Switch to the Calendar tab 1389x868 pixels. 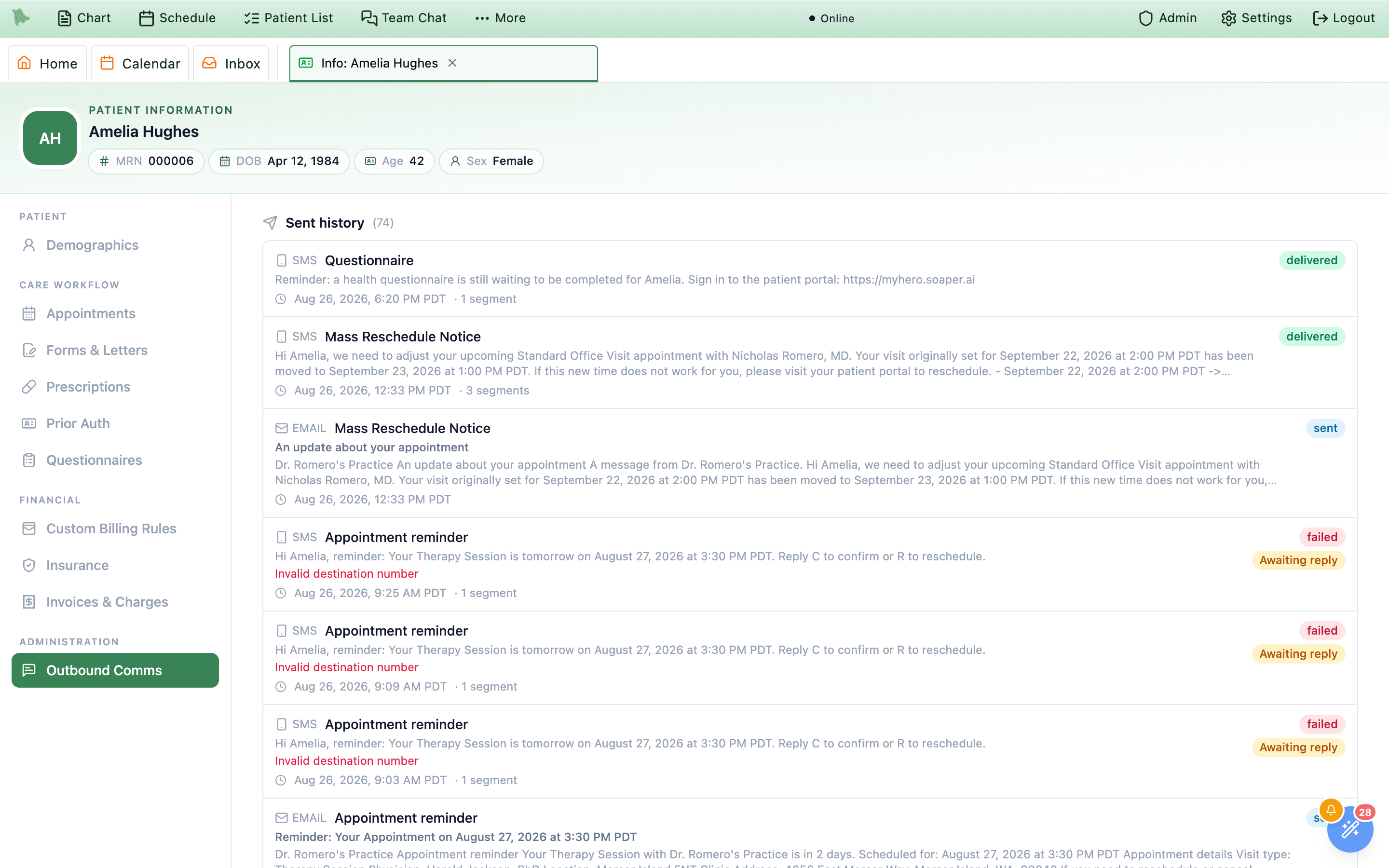pyautogui.click(x=140, y=63)
